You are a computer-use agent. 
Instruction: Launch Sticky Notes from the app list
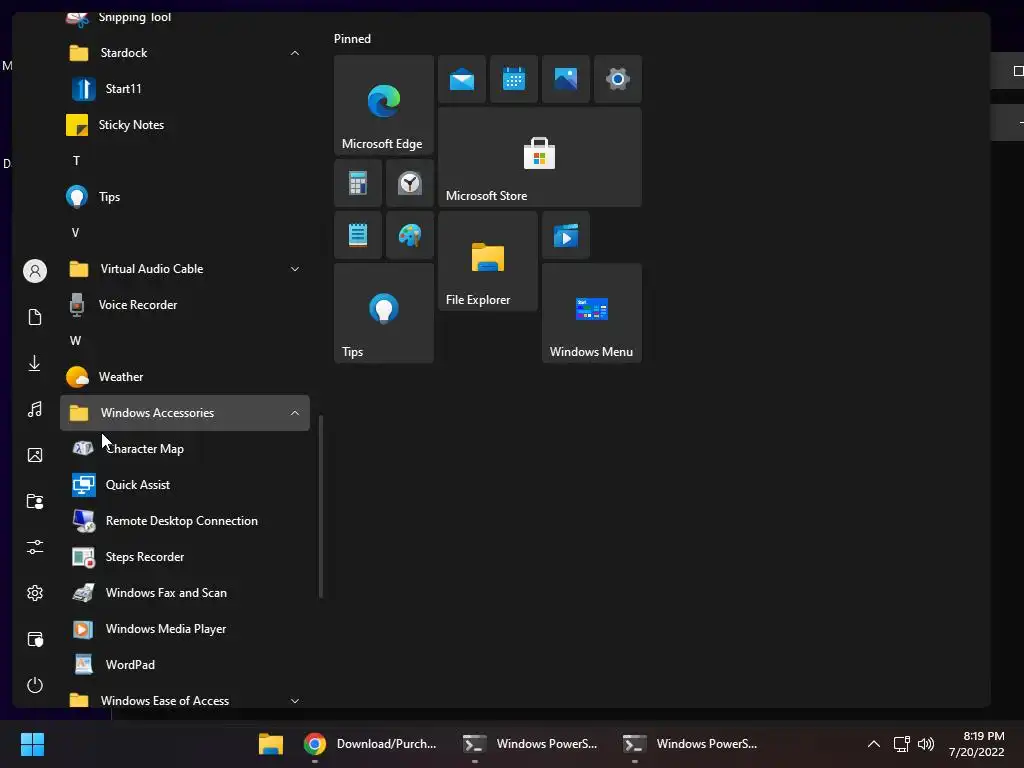[185, 125]
